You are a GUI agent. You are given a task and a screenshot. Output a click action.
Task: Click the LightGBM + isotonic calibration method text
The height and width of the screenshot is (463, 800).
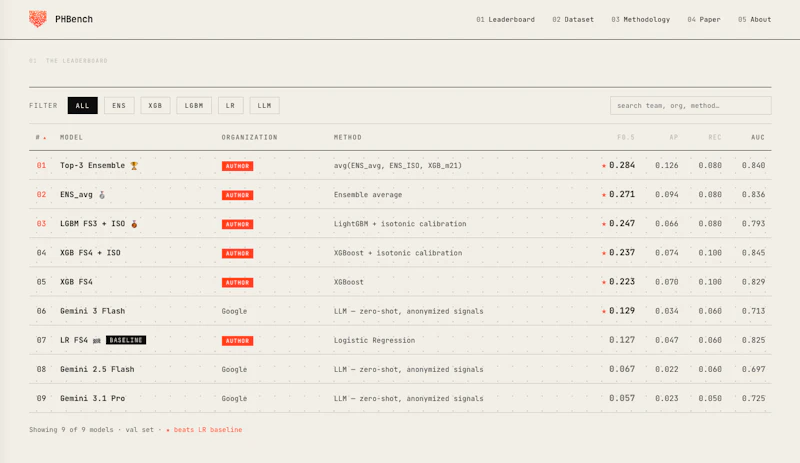pos(400,224)
